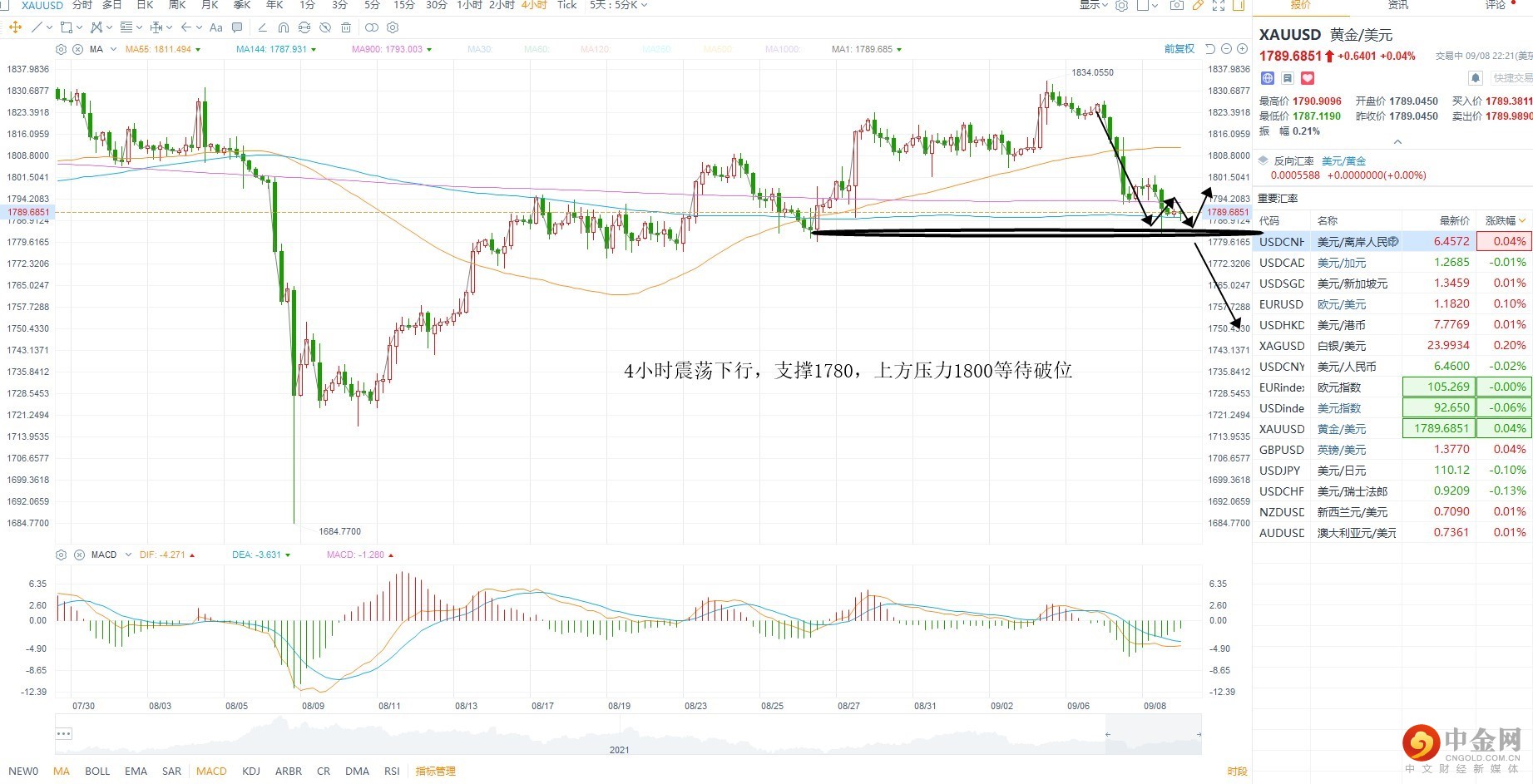Image resolution: width=1533 pixels, height=784 pixels.
Task: Select the KDJ indicator button
Action: (251, 771)
